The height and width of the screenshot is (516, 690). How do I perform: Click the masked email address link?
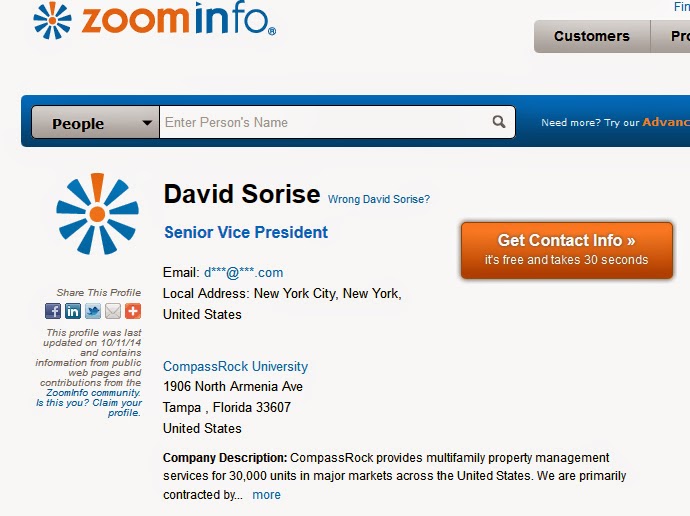[243, 272]
